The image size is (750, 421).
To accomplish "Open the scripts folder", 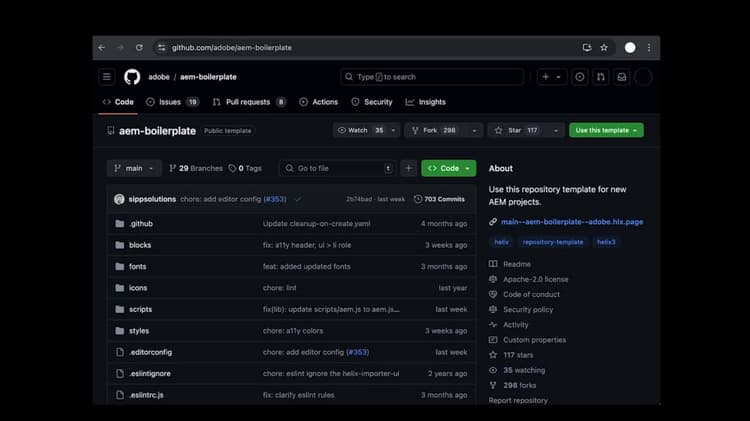I will tap(140, 310).
